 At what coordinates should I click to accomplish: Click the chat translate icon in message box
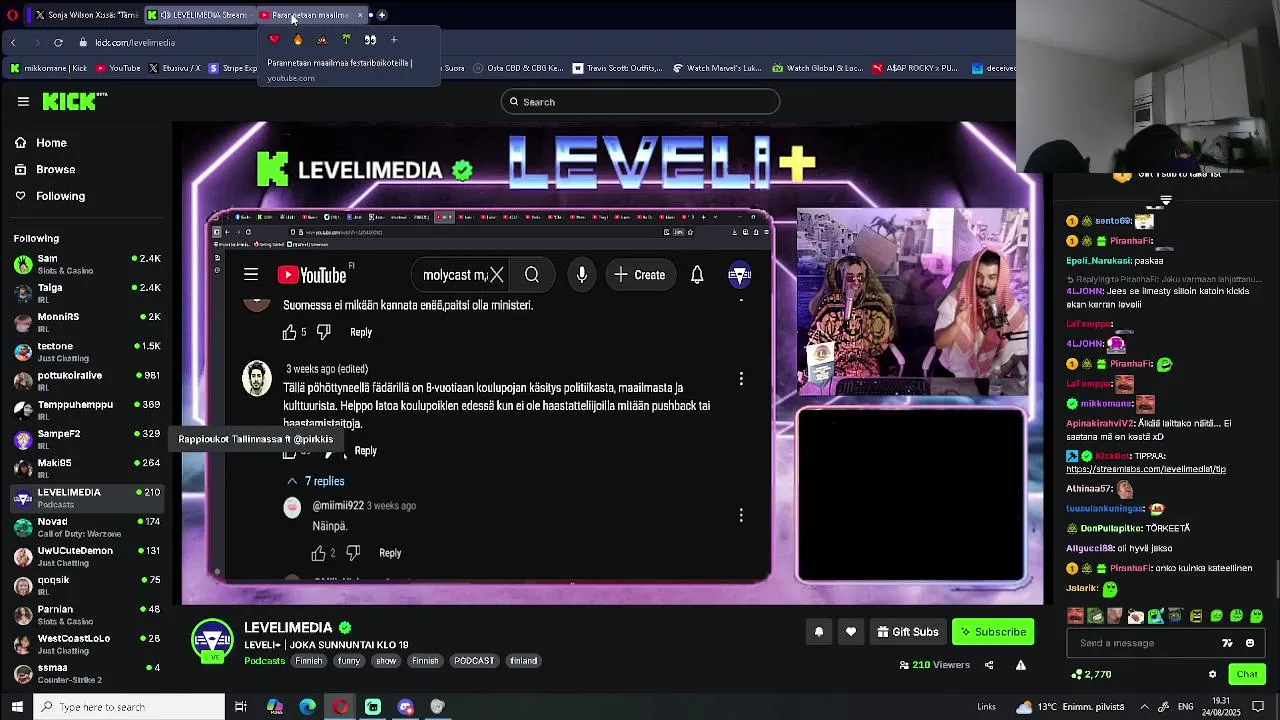point(1227,643)
